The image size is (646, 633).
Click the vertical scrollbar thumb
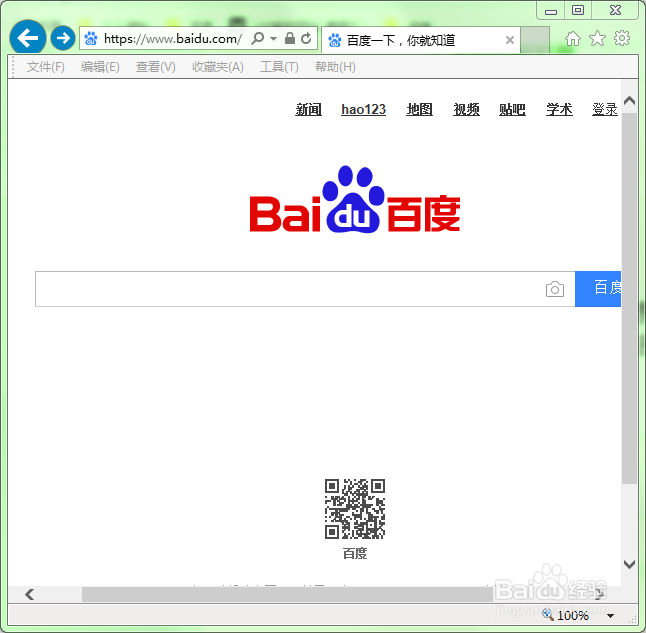tap(630, 298)
